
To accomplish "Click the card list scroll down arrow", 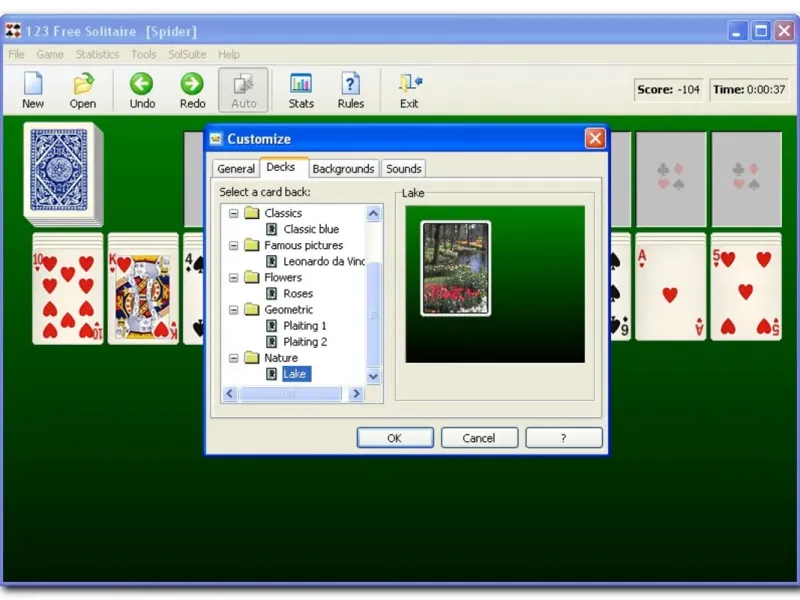I will click(x=373, y=377).
